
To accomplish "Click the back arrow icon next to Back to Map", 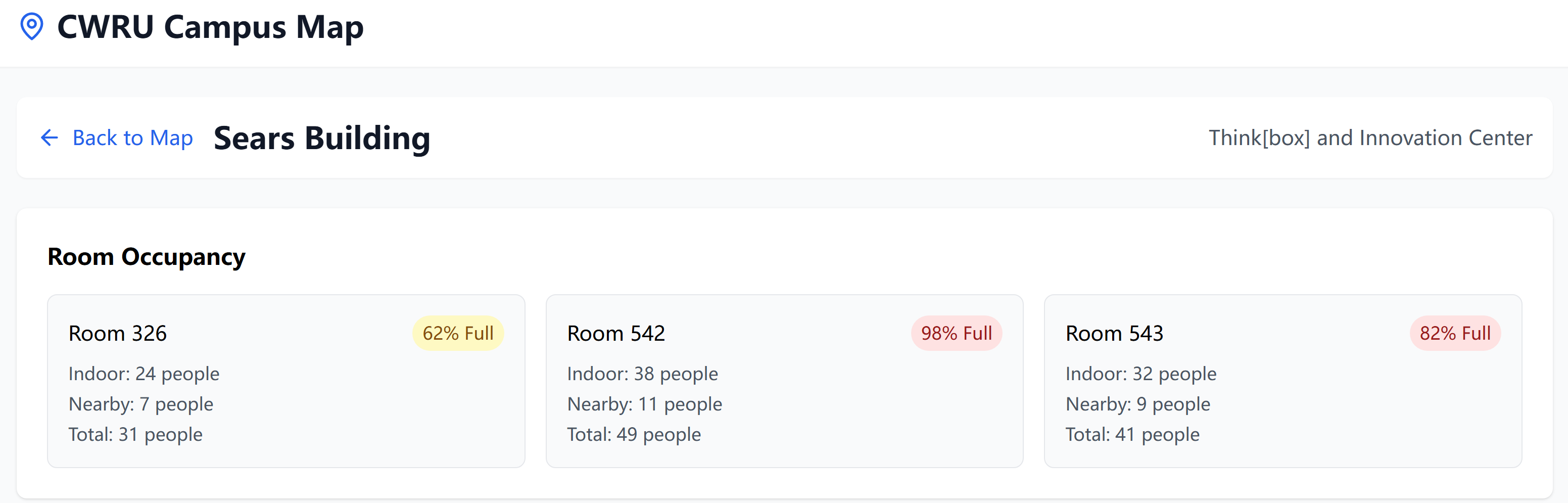I will pos(50,138).
